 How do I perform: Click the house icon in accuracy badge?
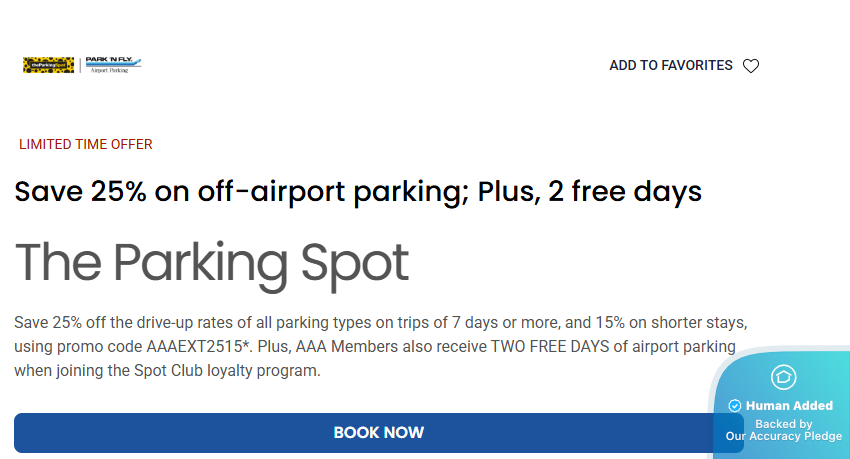[x=783, y=377]
